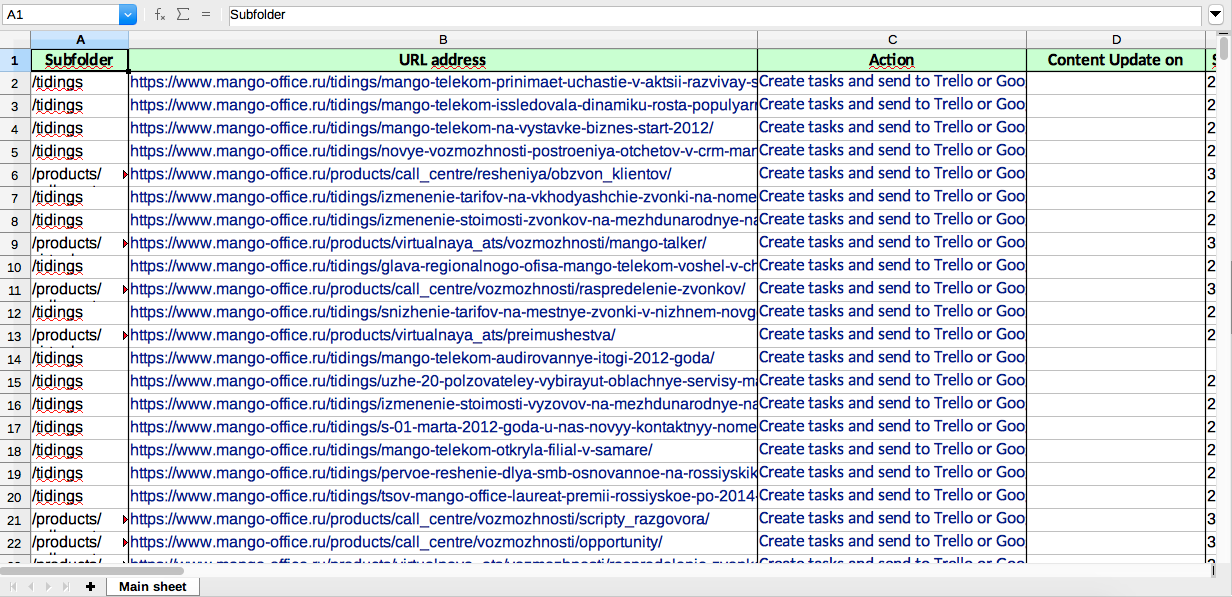
Task: Click the tsov-mango-office-laureat URL cell
Action: (x=443, y=496)
